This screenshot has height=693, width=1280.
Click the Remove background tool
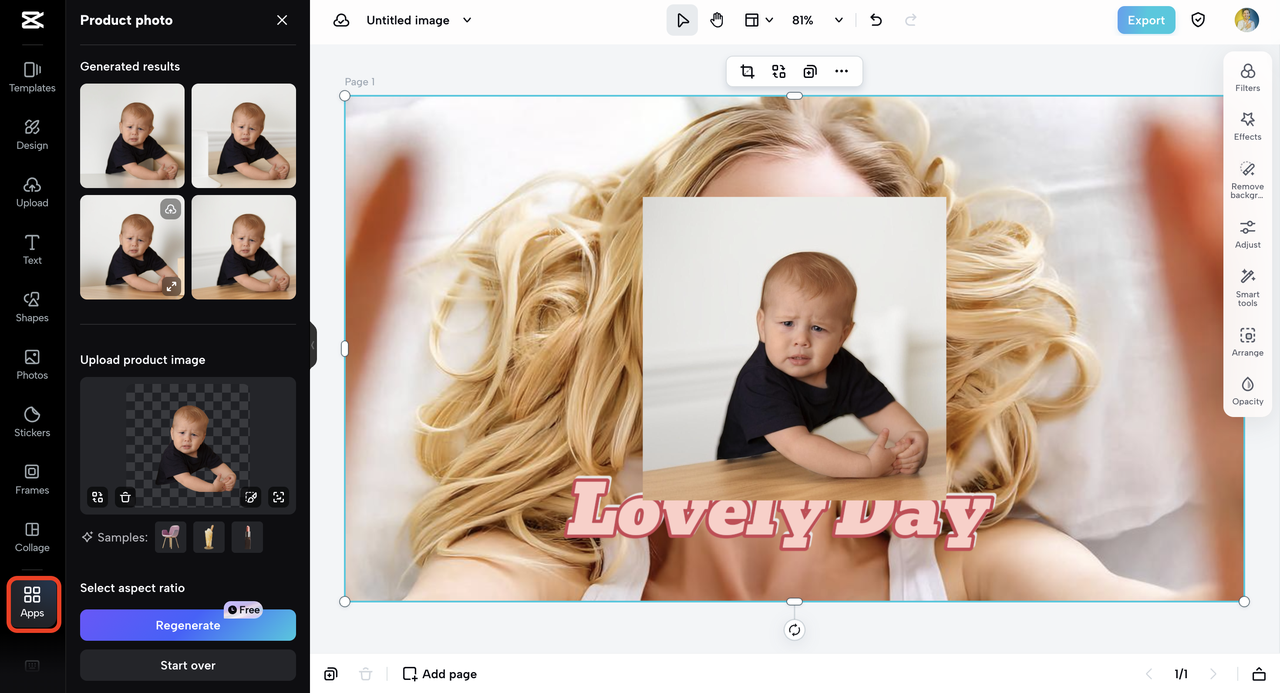coord(1247,178)
